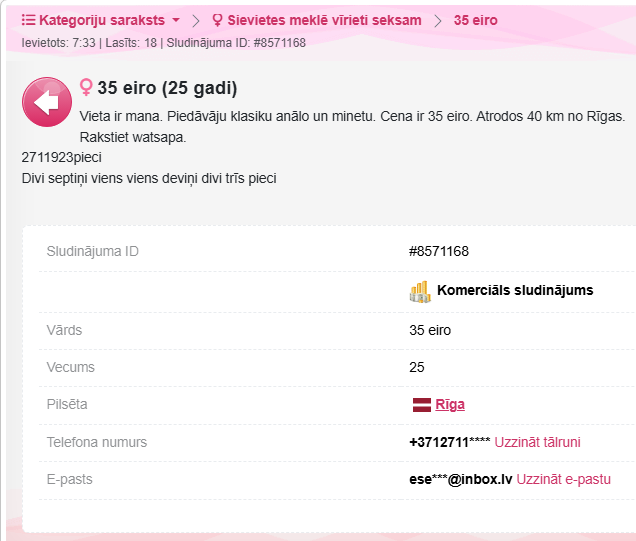Click the gold coins commercial ad icon

tap(420, 292)
